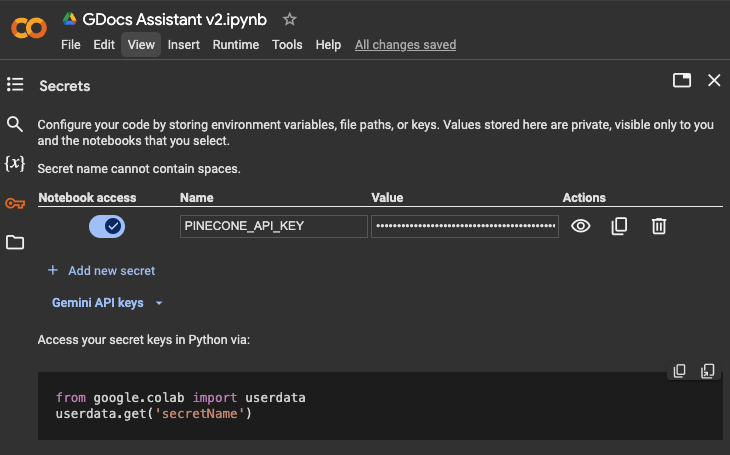The height and width of the screenshot is (455, 730).
Task: Open the Find and replace search icon
Action: tap(15, 124)
